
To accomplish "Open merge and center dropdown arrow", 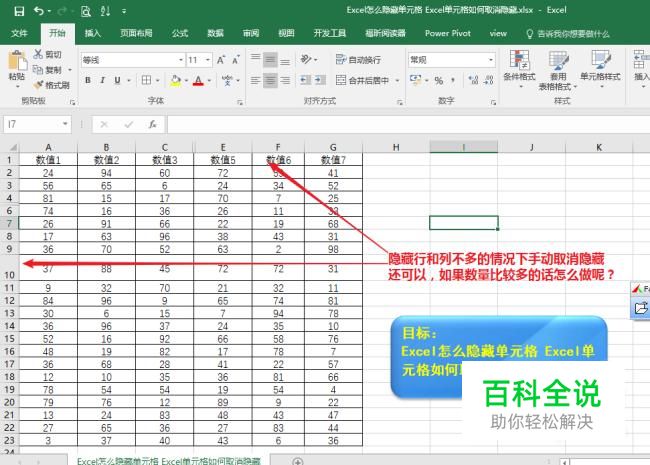I will pos(397,80).
